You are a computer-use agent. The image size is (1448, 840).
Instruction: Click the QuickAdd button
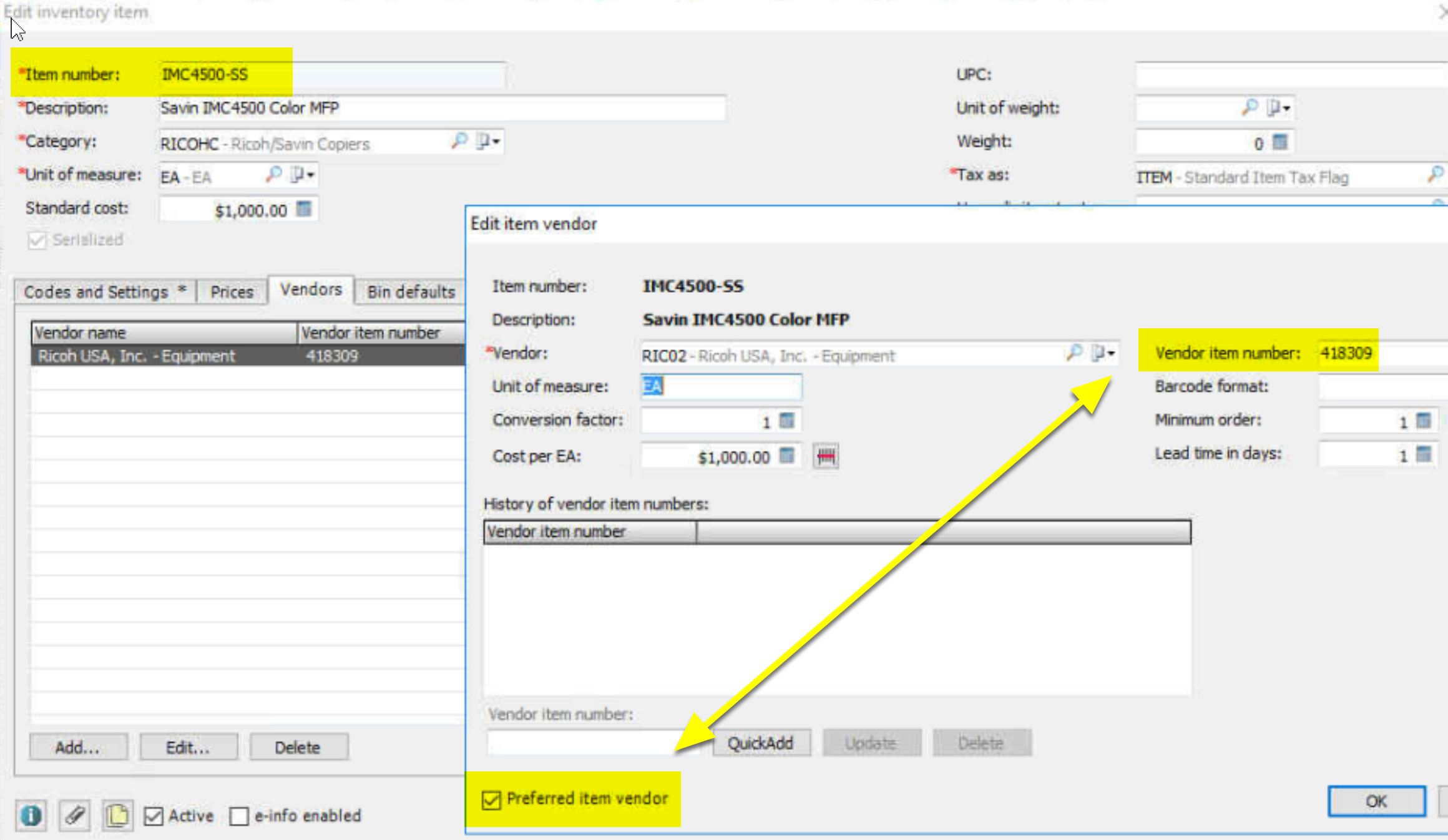[761, 743]
